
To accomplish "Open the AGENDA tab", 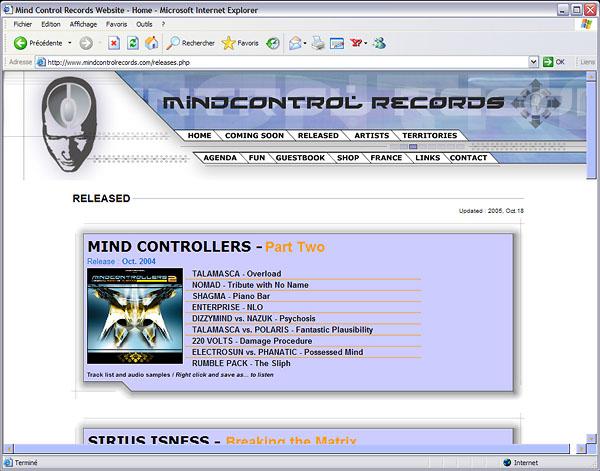I will pos(220,158).
